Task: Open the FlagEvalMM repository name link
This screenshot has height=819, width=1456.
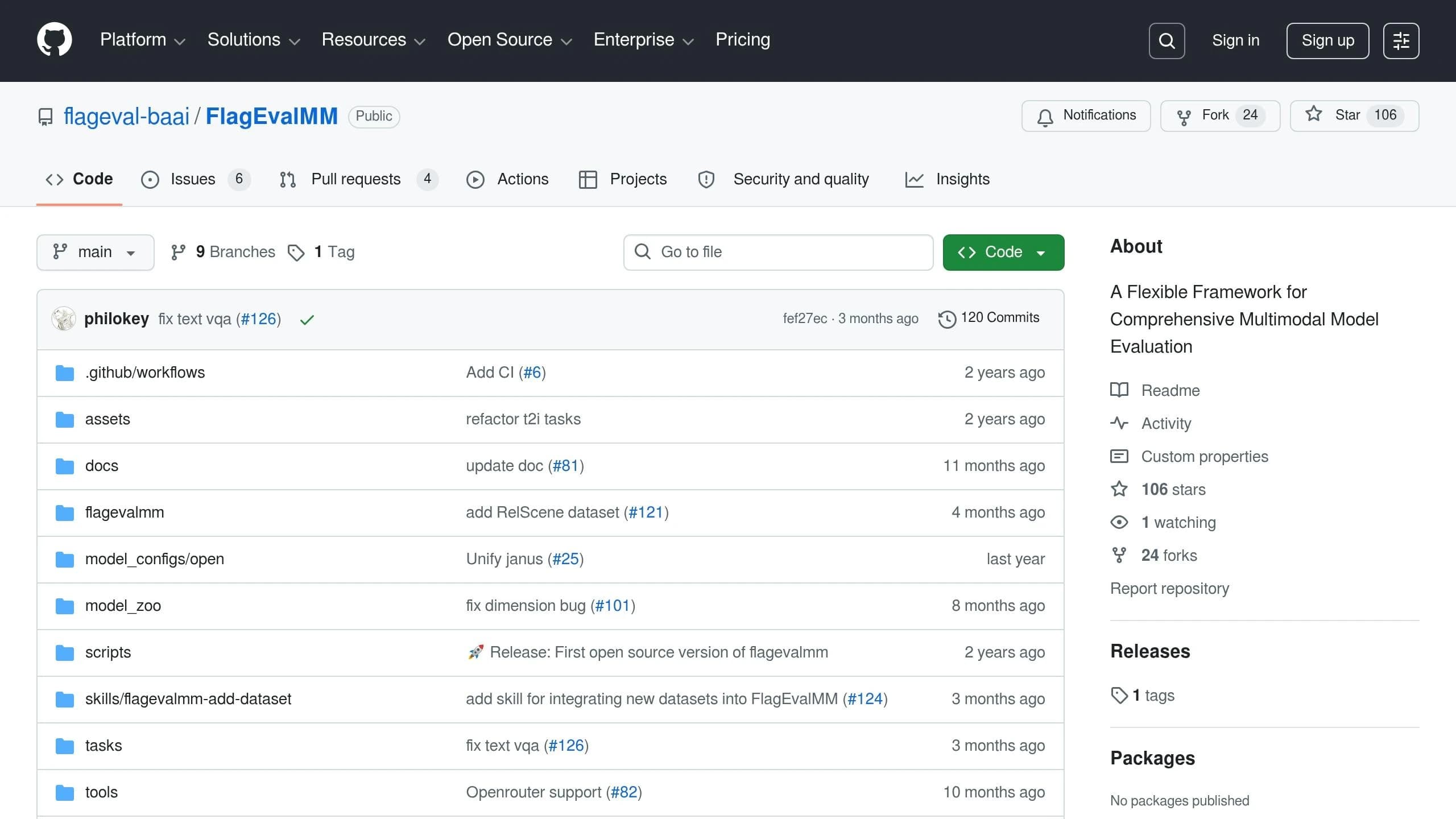Action: (272, 117)
